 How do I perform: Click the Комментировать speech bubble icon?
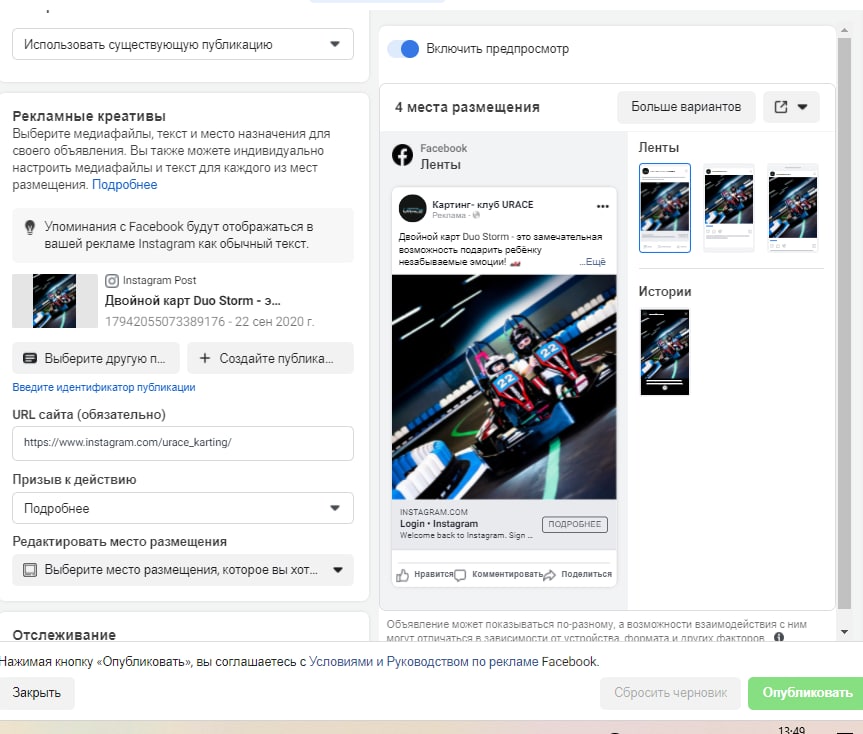460,575
